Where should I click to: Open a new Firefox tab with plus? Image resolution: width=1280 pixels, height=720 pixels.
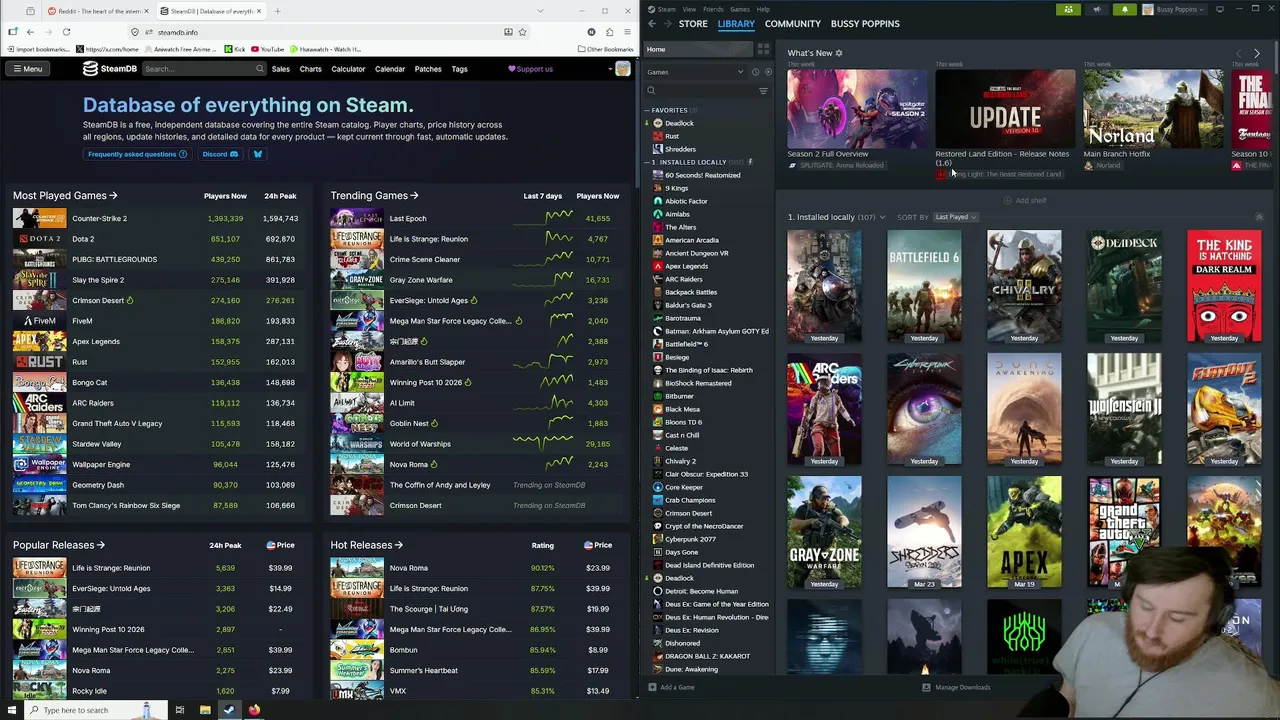pyautogui.click(x=277, y=11)
